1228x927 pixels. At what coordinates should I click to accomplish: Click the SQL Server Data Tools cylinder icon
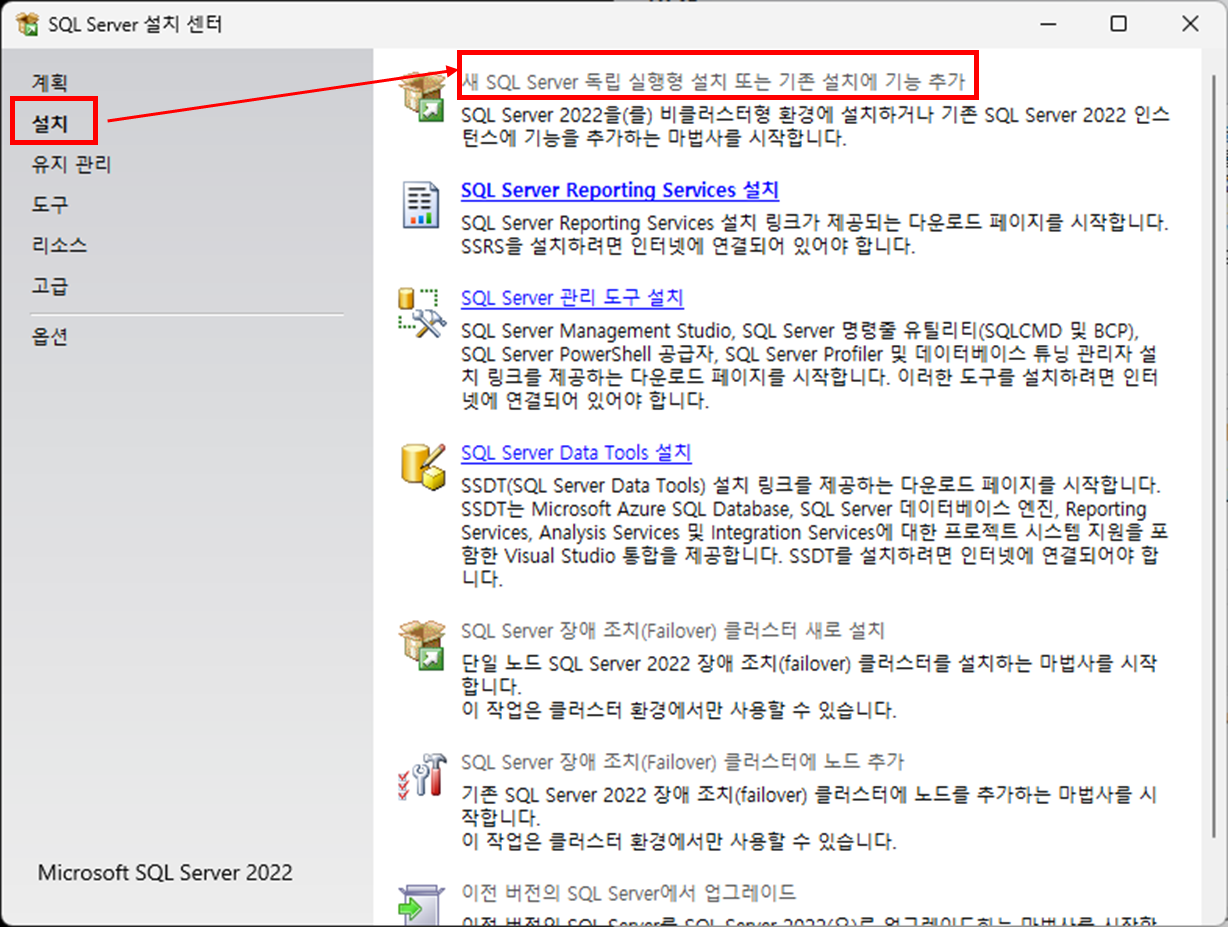[421, 466]
